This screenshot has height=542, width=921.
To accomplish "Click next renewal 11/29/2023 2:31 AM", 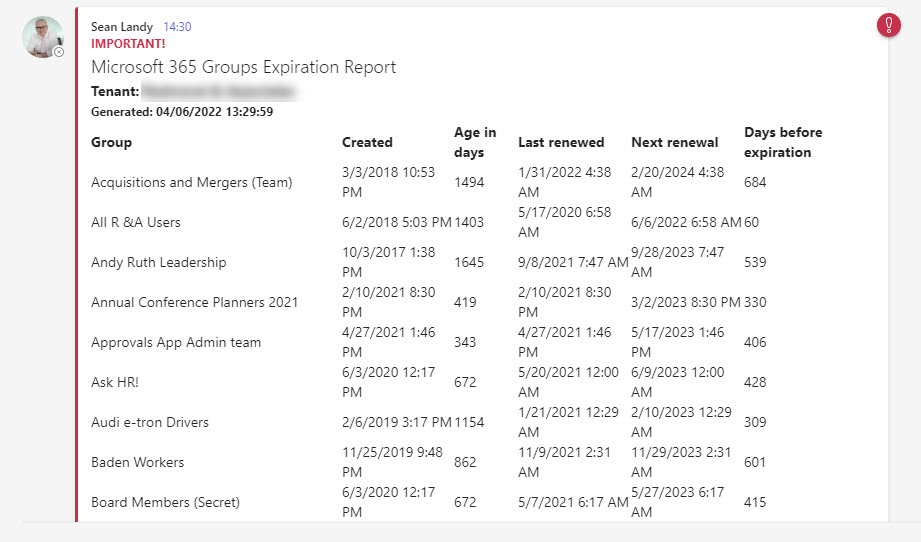I will tap(681, 462).
